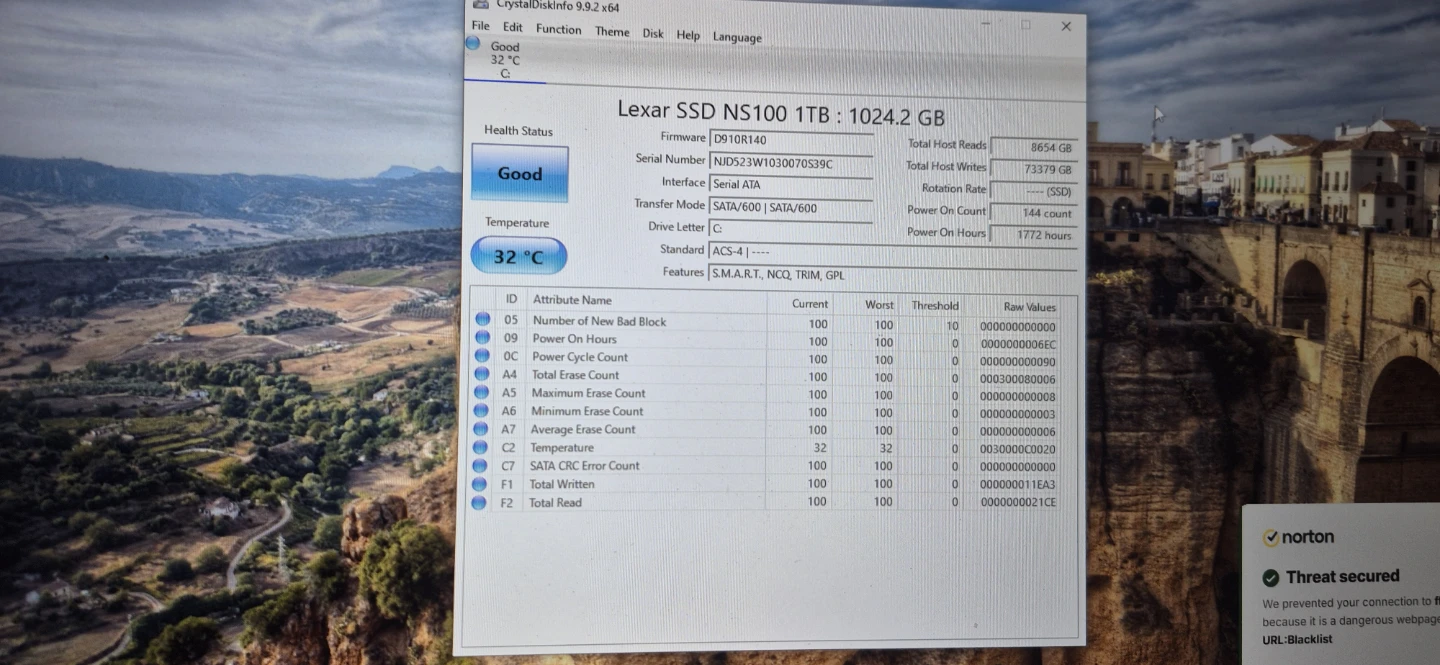This screenshot has height=665, width=1440.
Task: Select the Total Written attribute name
Action: (x=562, y=484)
